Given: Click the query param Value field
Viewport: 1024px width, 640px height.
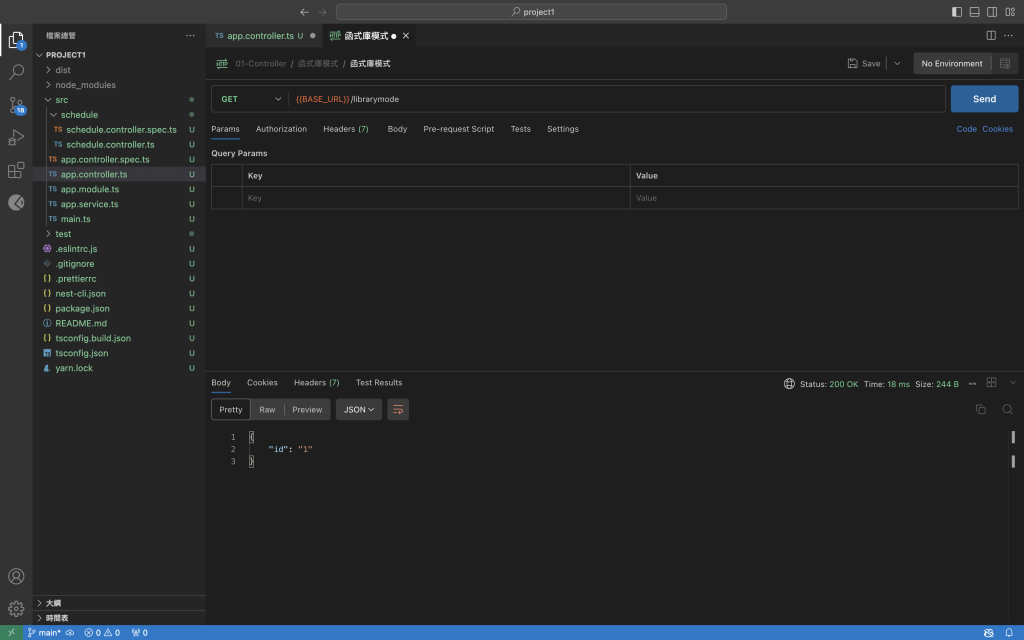Looking at the screenshot, I should [824, 198].
